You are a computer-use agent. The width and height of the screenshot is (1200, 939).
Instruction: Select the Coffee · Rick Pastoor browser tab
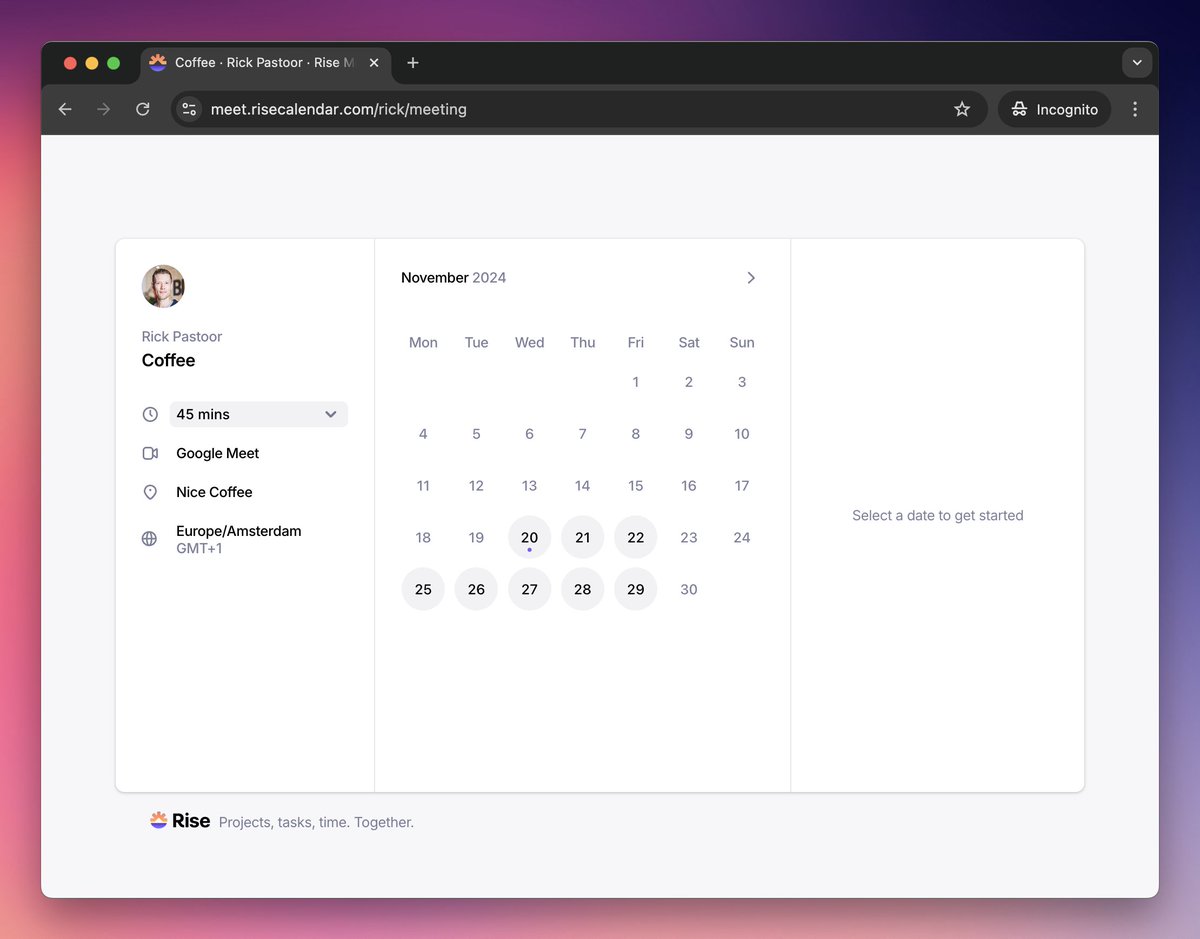[265, 63]
